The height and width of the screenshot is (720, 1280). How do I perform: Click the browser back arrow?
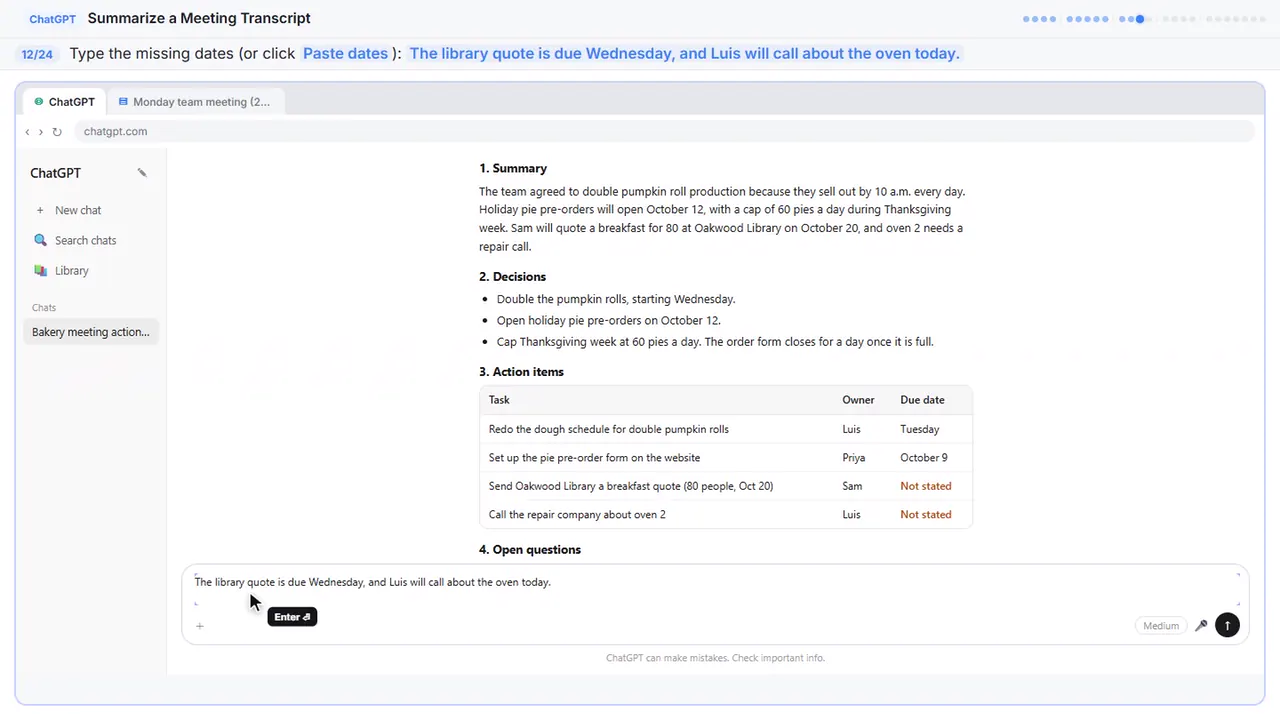[27, 132]
